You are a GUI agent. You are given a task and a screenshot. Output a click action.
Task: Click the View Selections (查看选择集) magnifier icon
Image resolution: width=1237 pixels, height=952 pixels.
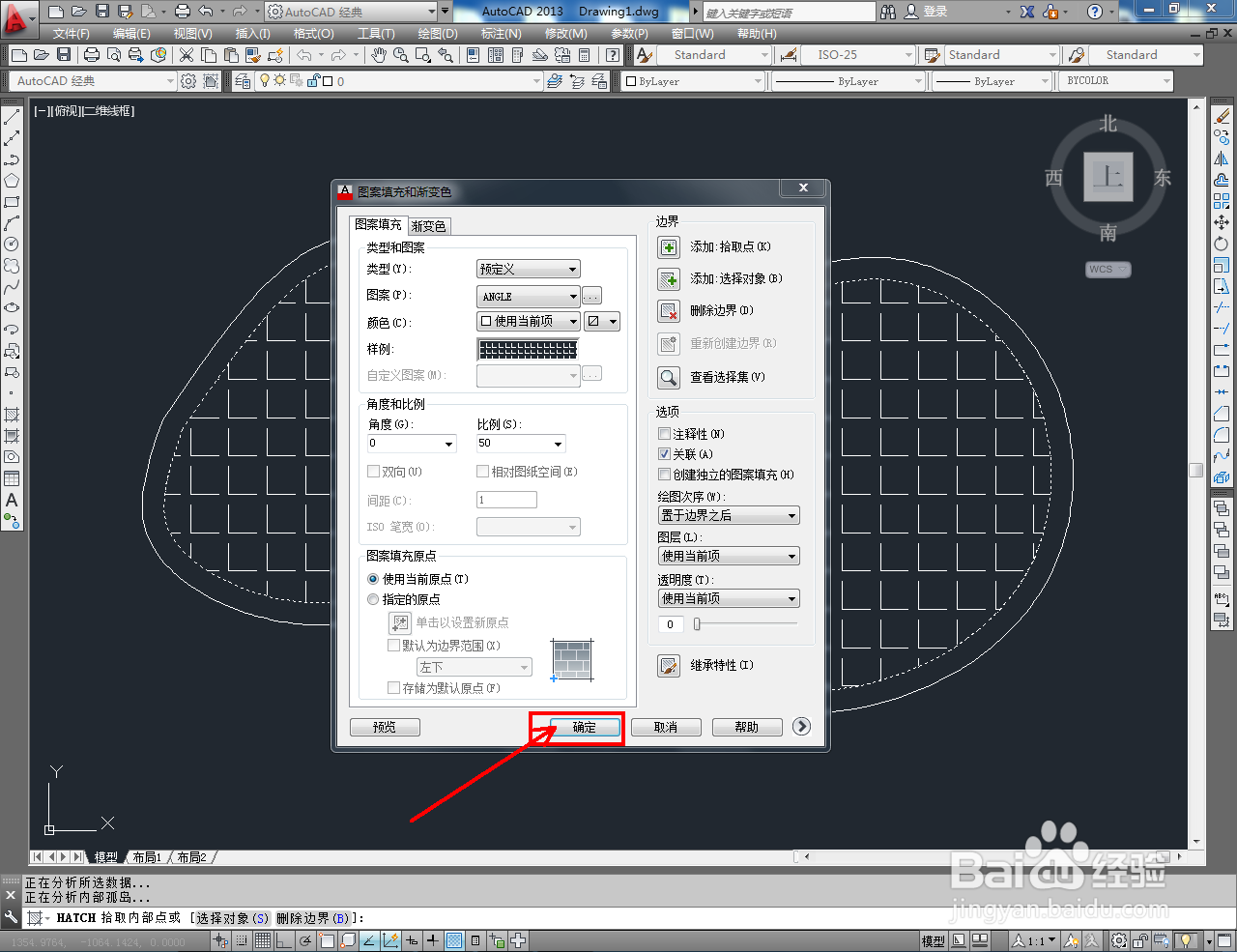[x=669, y=377]
